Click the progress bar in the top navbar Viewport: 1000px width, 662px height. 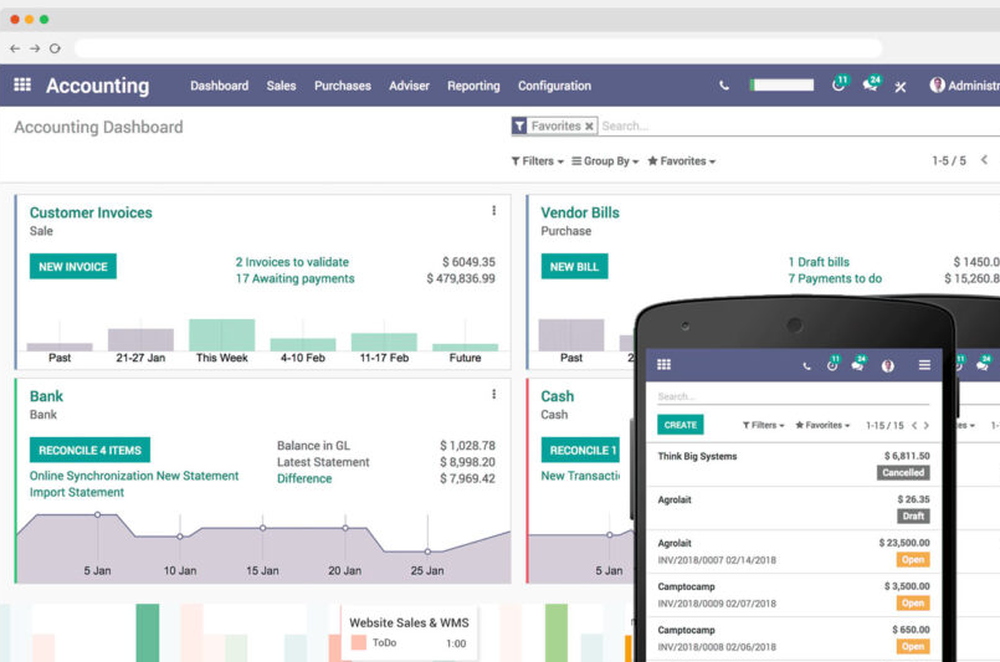[x=781, y=84]
